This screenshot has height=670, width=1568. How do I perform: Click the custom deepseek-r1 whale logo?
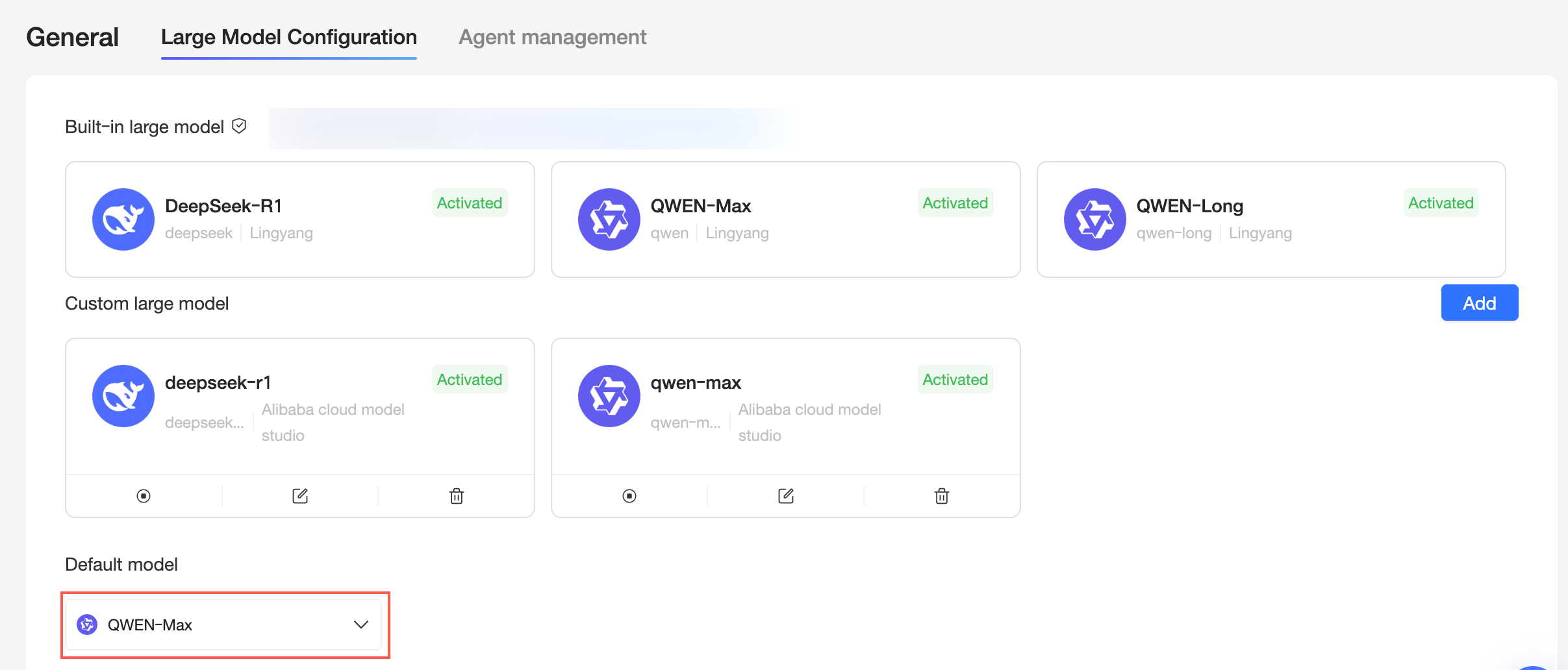123,396
